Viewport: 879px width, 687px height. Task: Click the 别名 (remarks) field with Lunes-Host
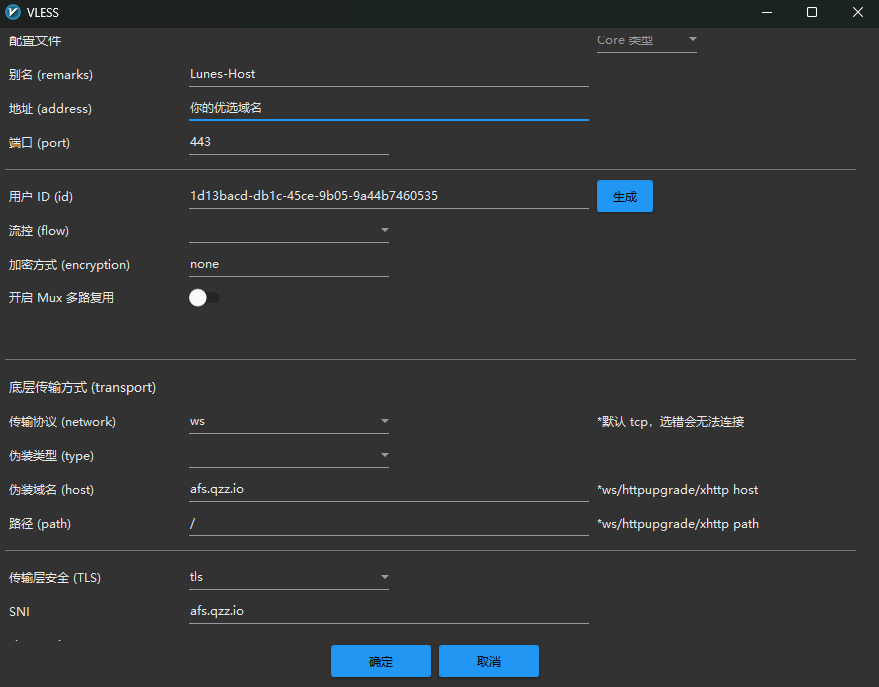(x=388, y=74)
